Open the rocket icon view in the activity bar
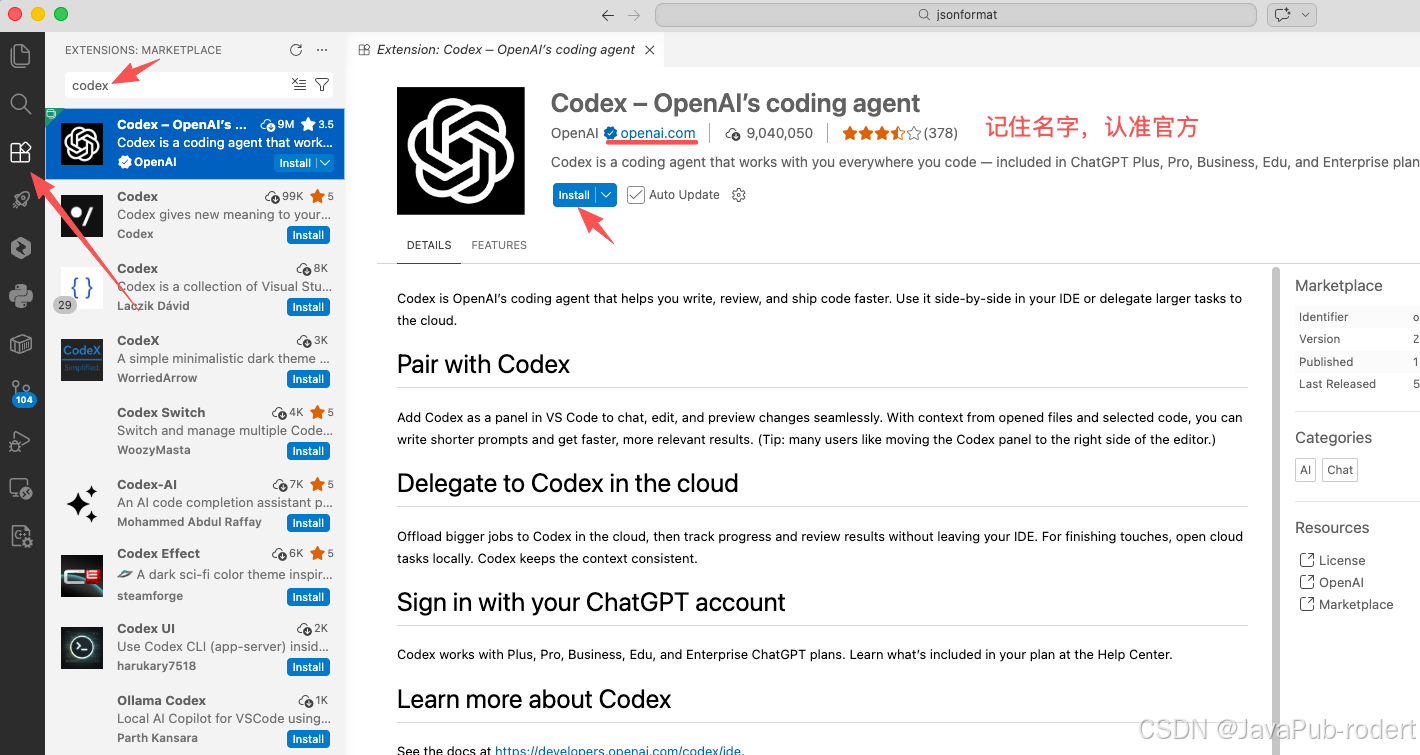Screen dimensions: 1420x755 click(x=20, y=200)
